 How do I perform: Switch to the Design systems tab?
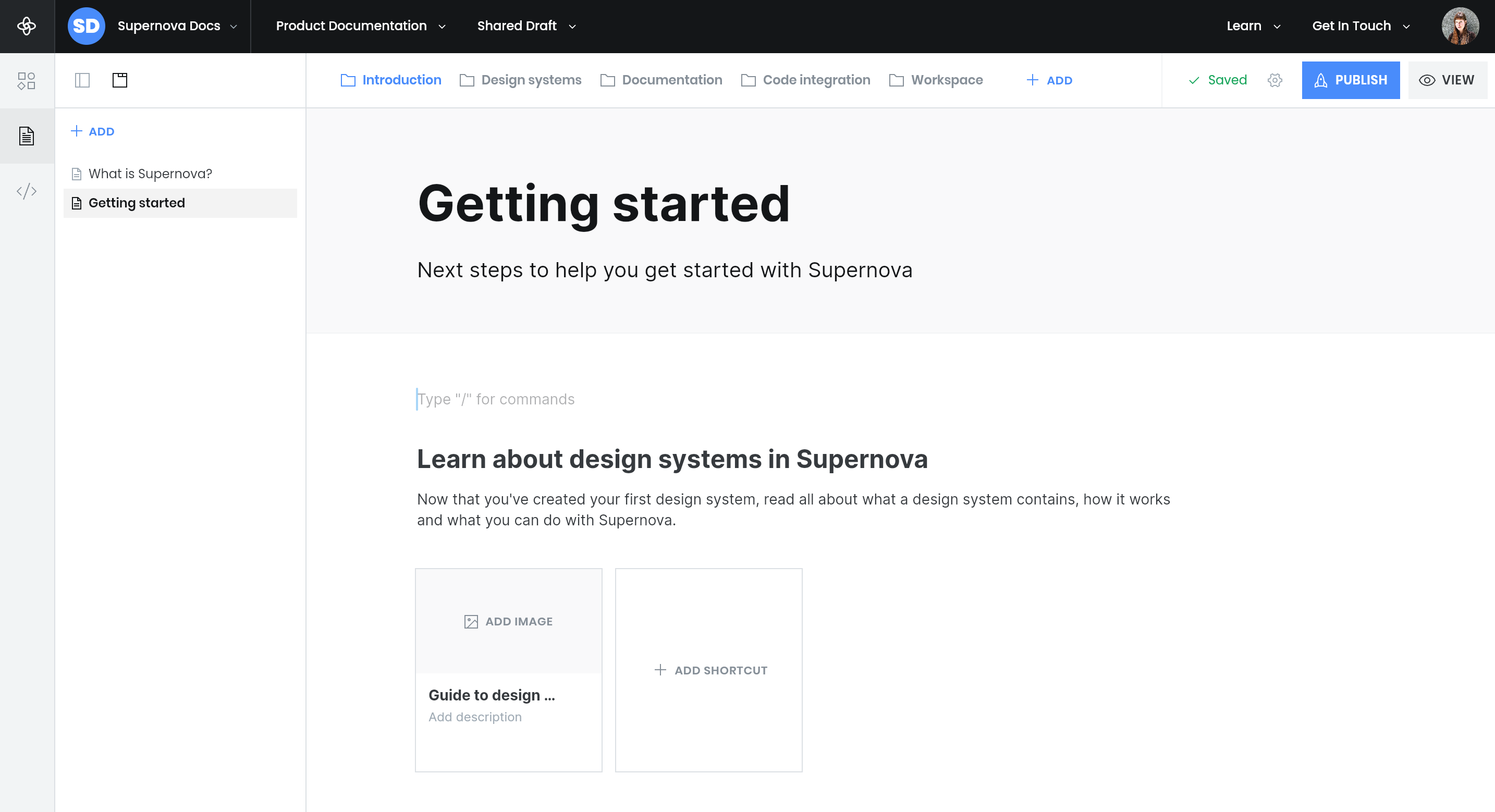[x=520, y=80]
